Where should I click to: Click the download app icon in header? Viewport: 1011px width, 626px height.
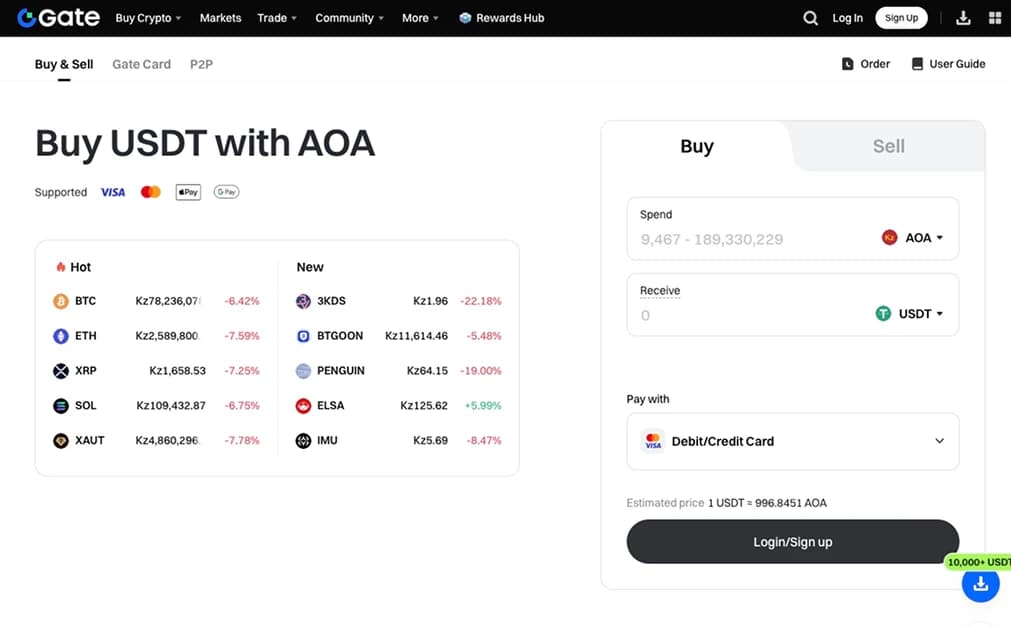point(963,18)
